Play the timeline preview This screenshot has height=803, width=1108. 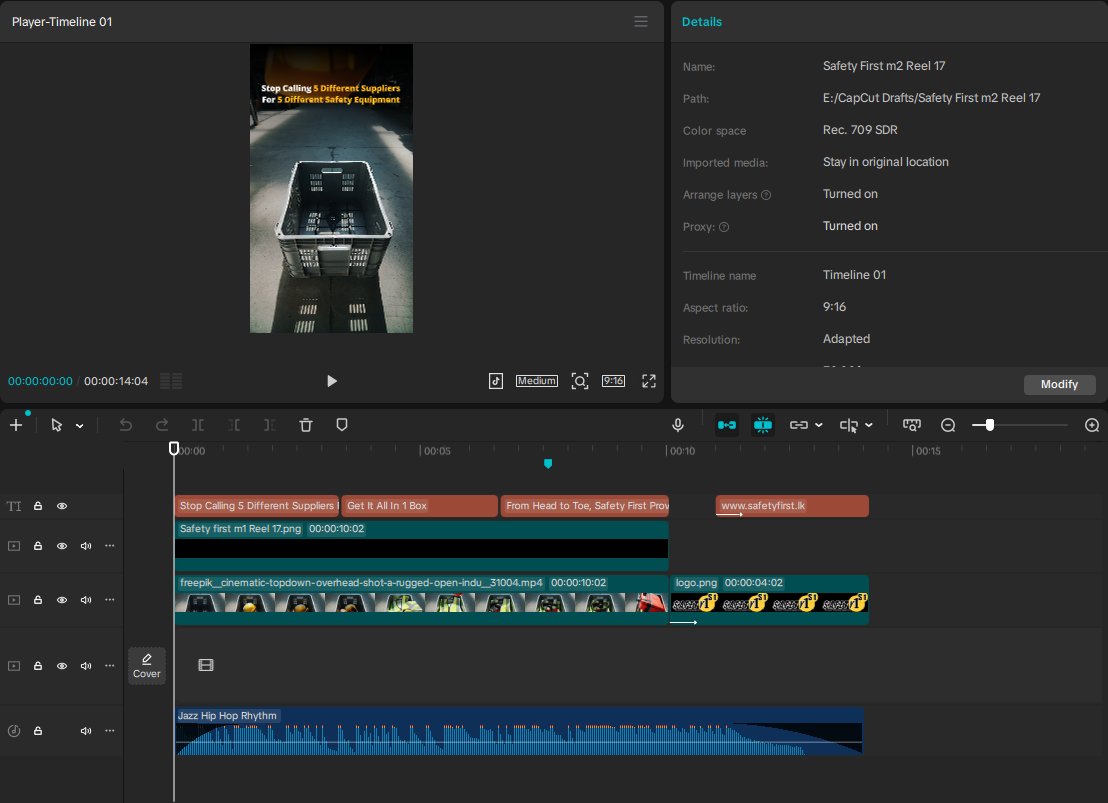[x=331, y=381]
